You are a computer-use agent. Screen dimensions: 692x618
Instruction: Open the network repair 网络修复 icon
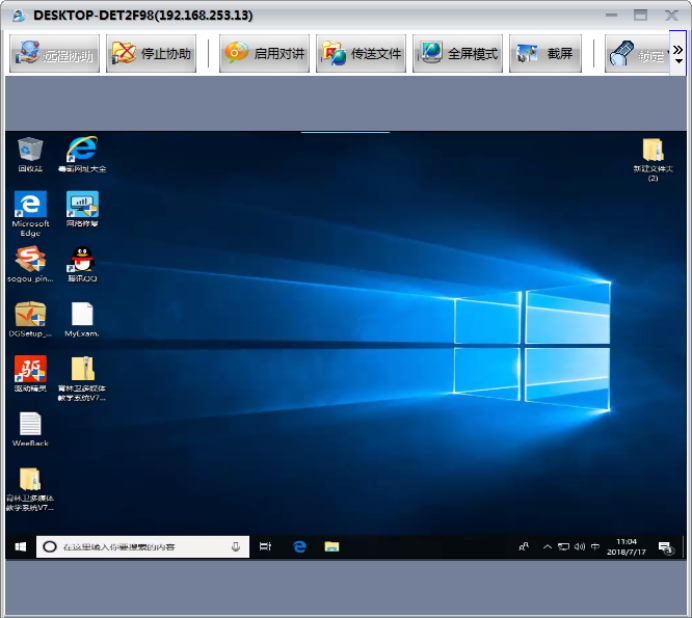tap(82, 209)
